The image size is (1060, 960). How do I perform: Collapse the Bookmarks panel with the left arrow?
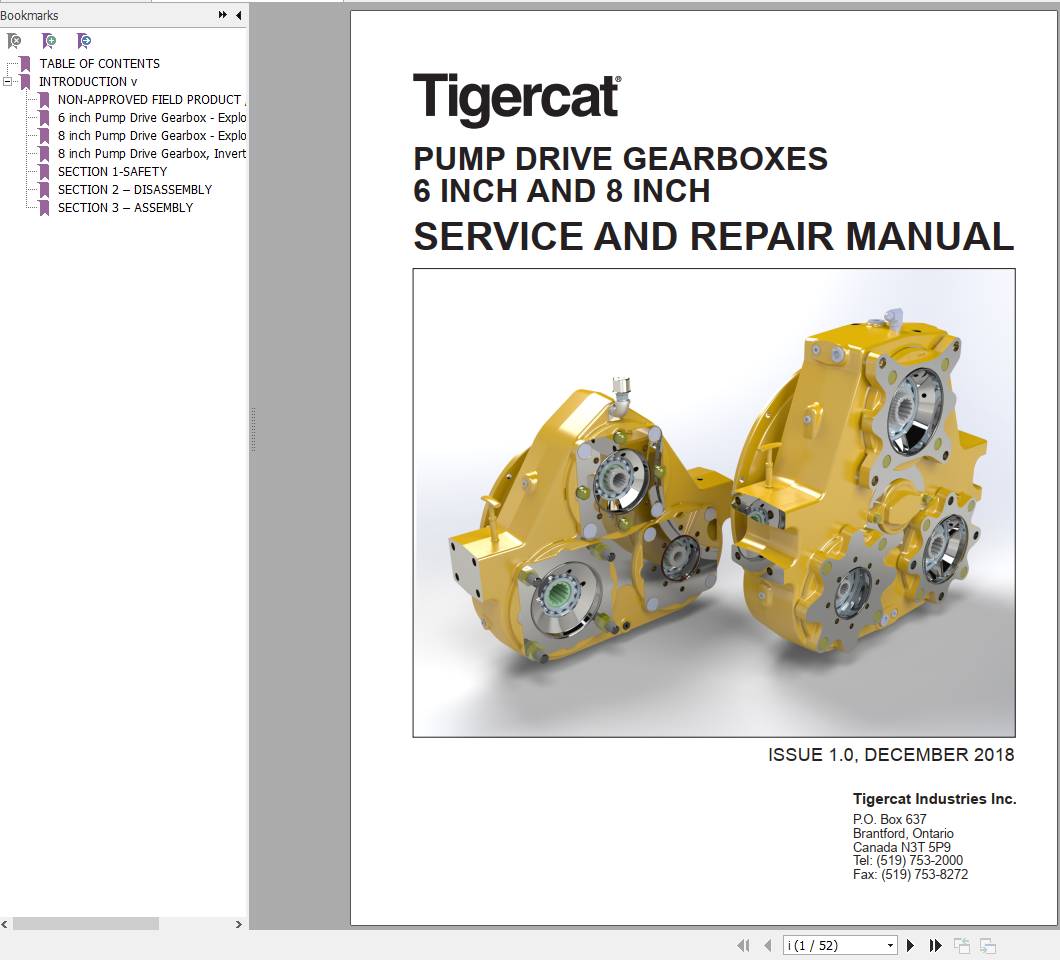point(237,15)
